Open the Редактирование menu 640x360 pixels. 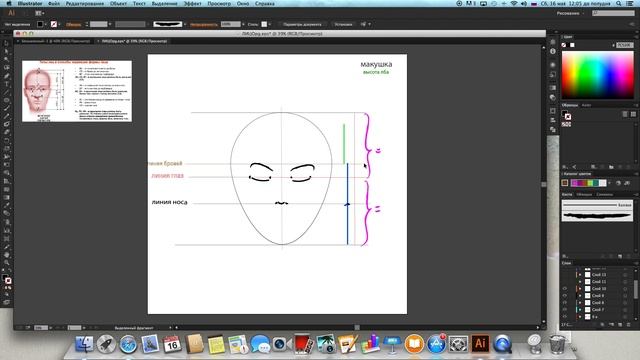pos(85,3)
